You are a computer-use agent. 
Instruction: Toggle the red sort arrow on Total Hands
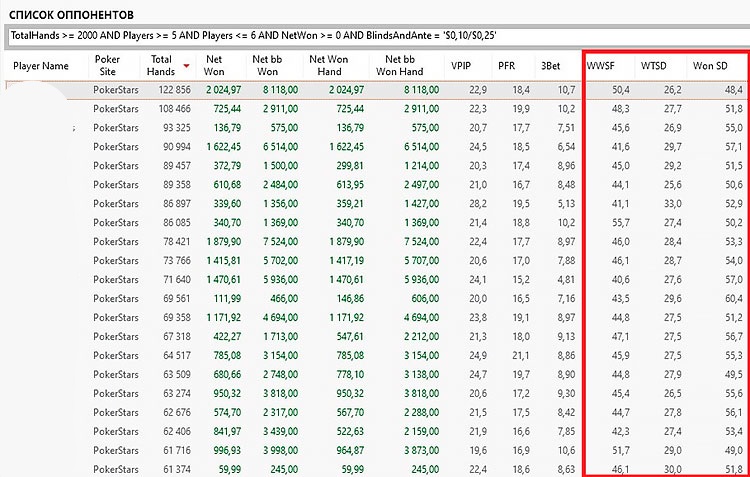tap(187, 66)
